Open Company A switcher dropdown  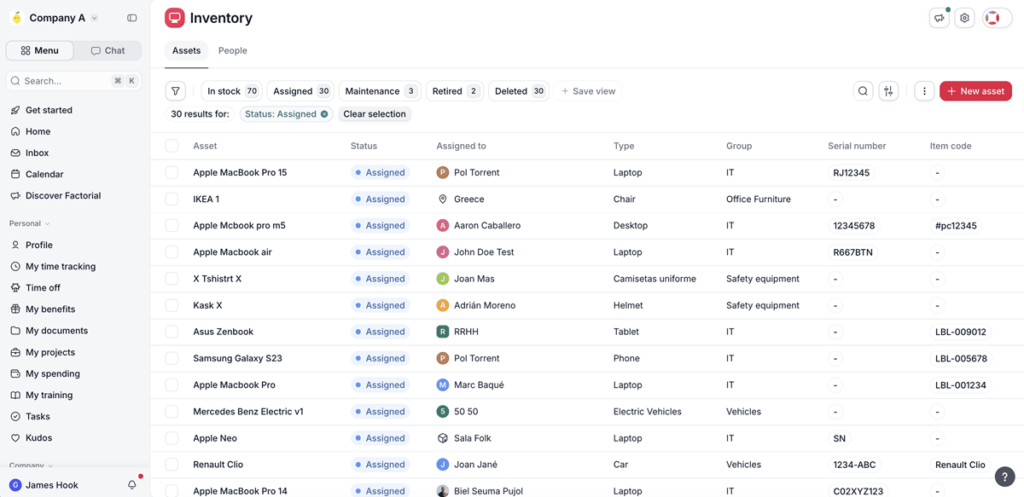coord(55,18)
